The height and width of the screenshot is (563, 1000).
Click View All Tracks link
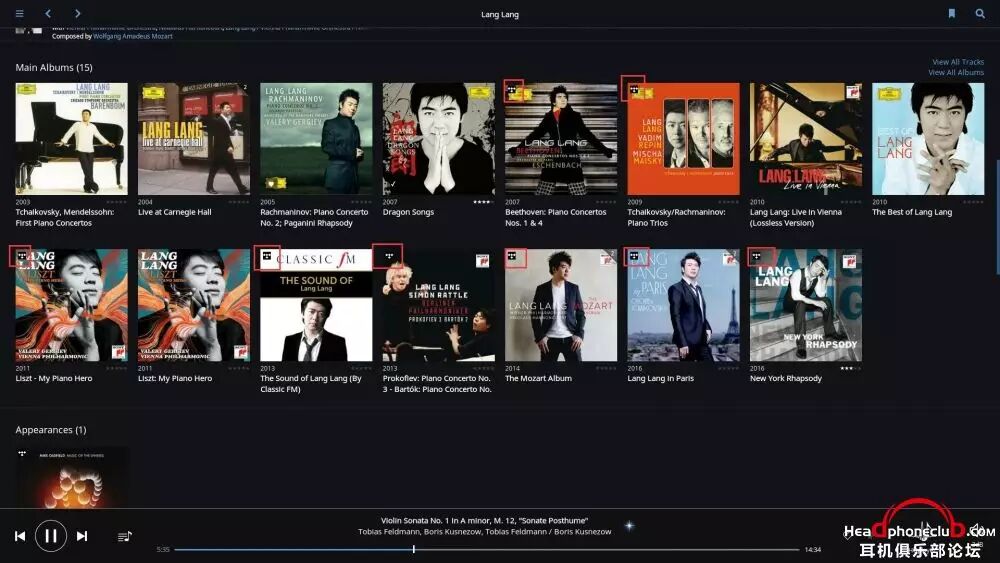coord(958,62)
